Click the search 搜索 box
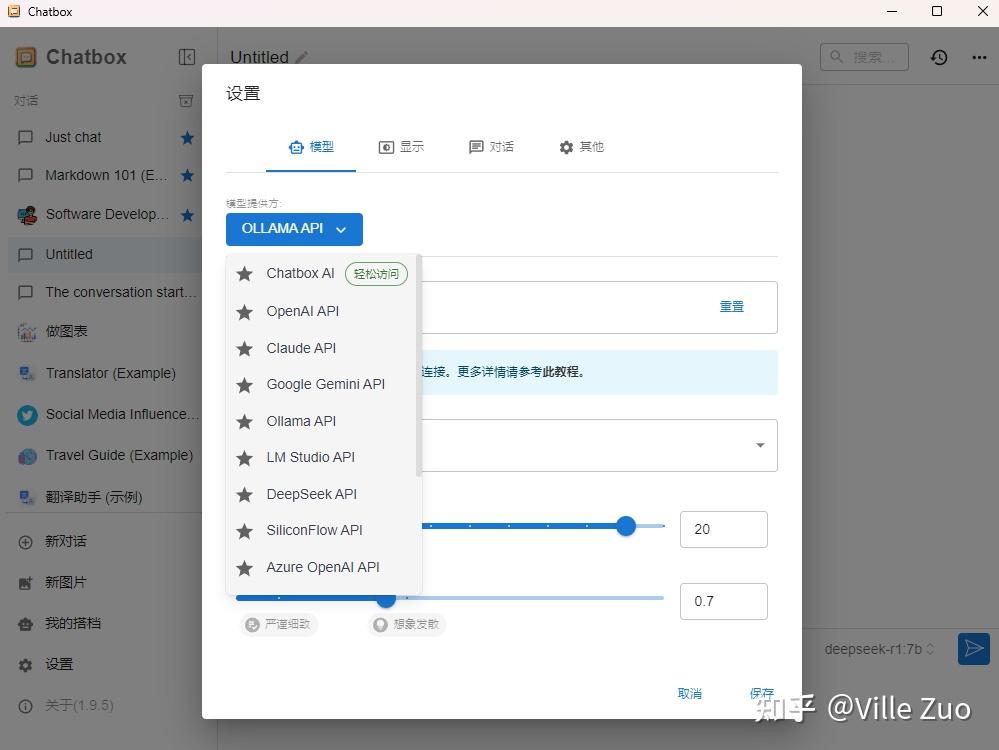Screen dimensions: 999x750 [x=864, y=57]
